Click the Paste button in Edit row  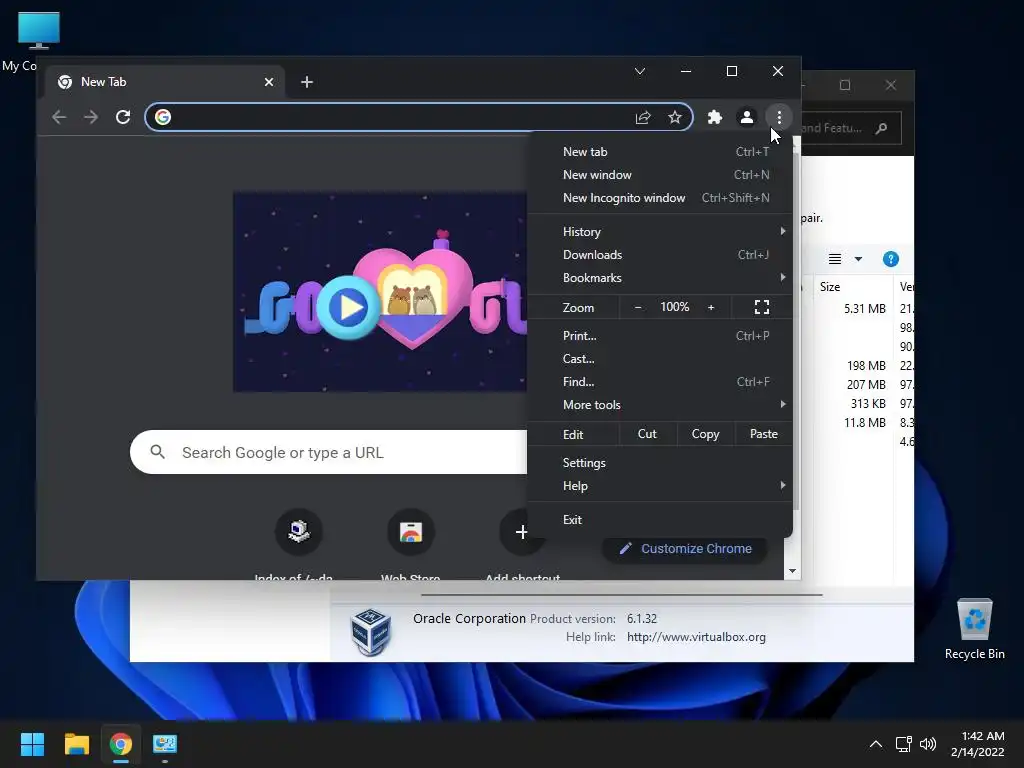click(x=763, y=434)
